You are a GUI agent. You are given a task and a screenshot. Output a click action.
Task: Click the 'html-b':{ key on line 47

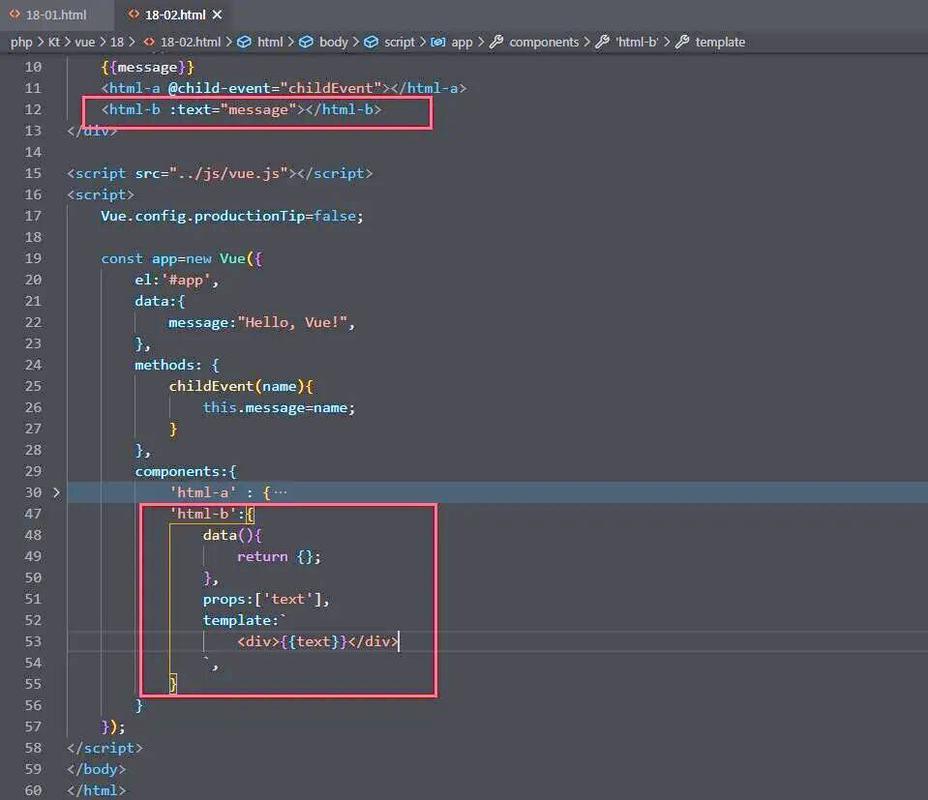pyautogui.click(x=212, y=514)
